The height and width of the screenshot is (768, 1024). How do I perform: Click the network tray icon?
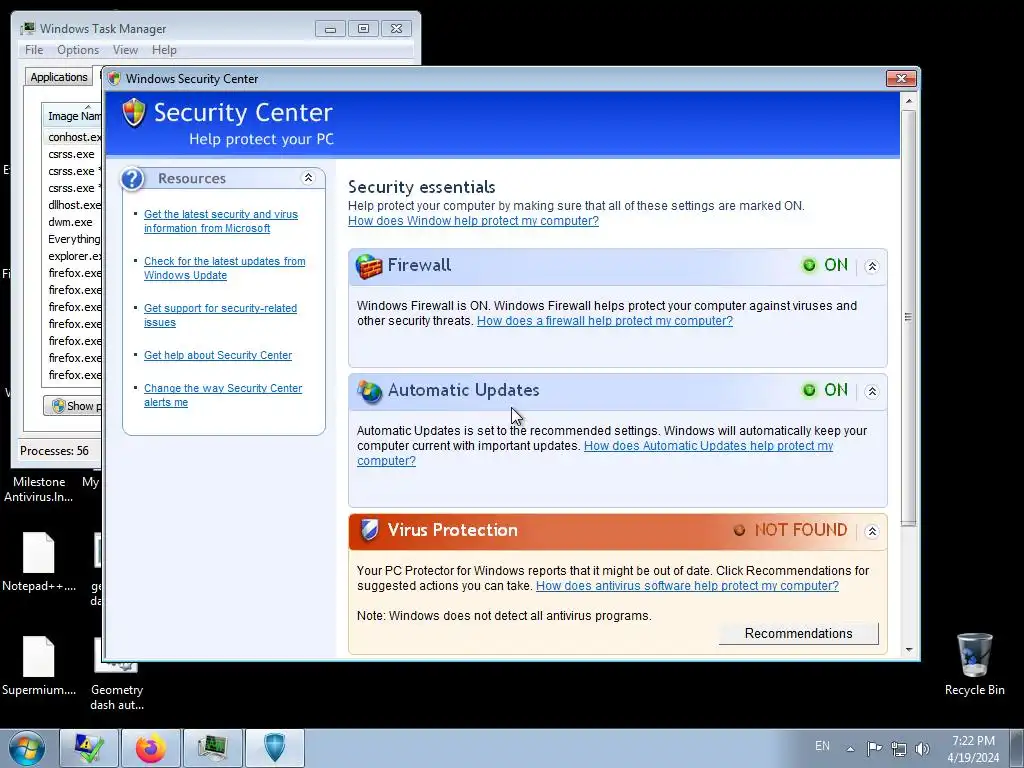(x=899, y=748)
